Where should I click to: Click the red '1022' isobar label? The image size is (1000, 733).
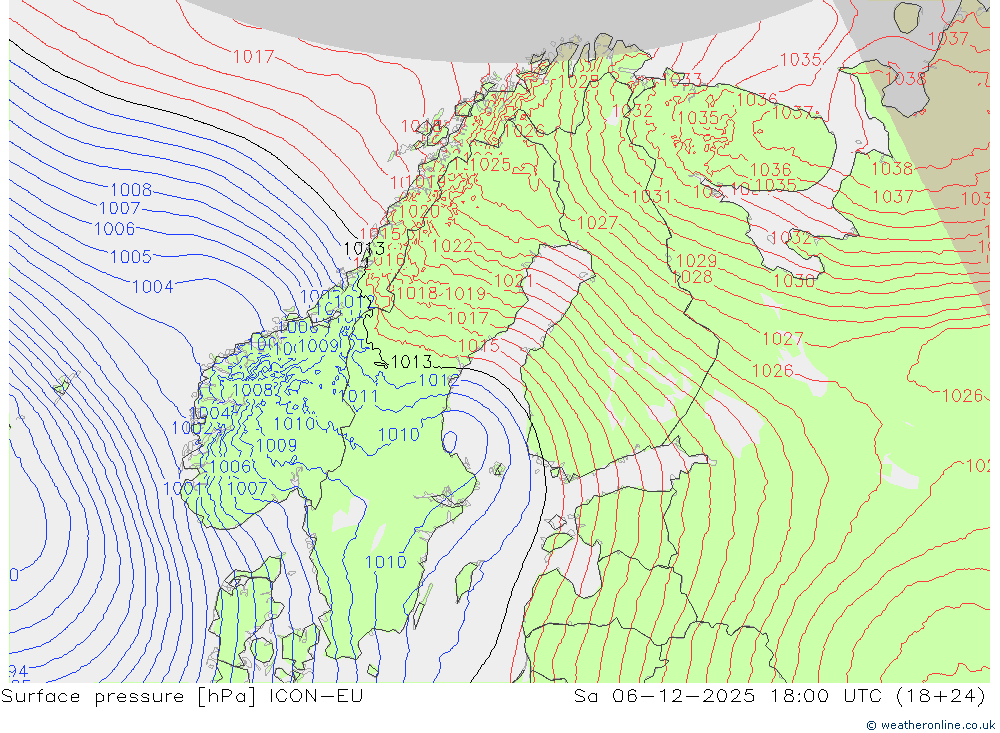452,246
